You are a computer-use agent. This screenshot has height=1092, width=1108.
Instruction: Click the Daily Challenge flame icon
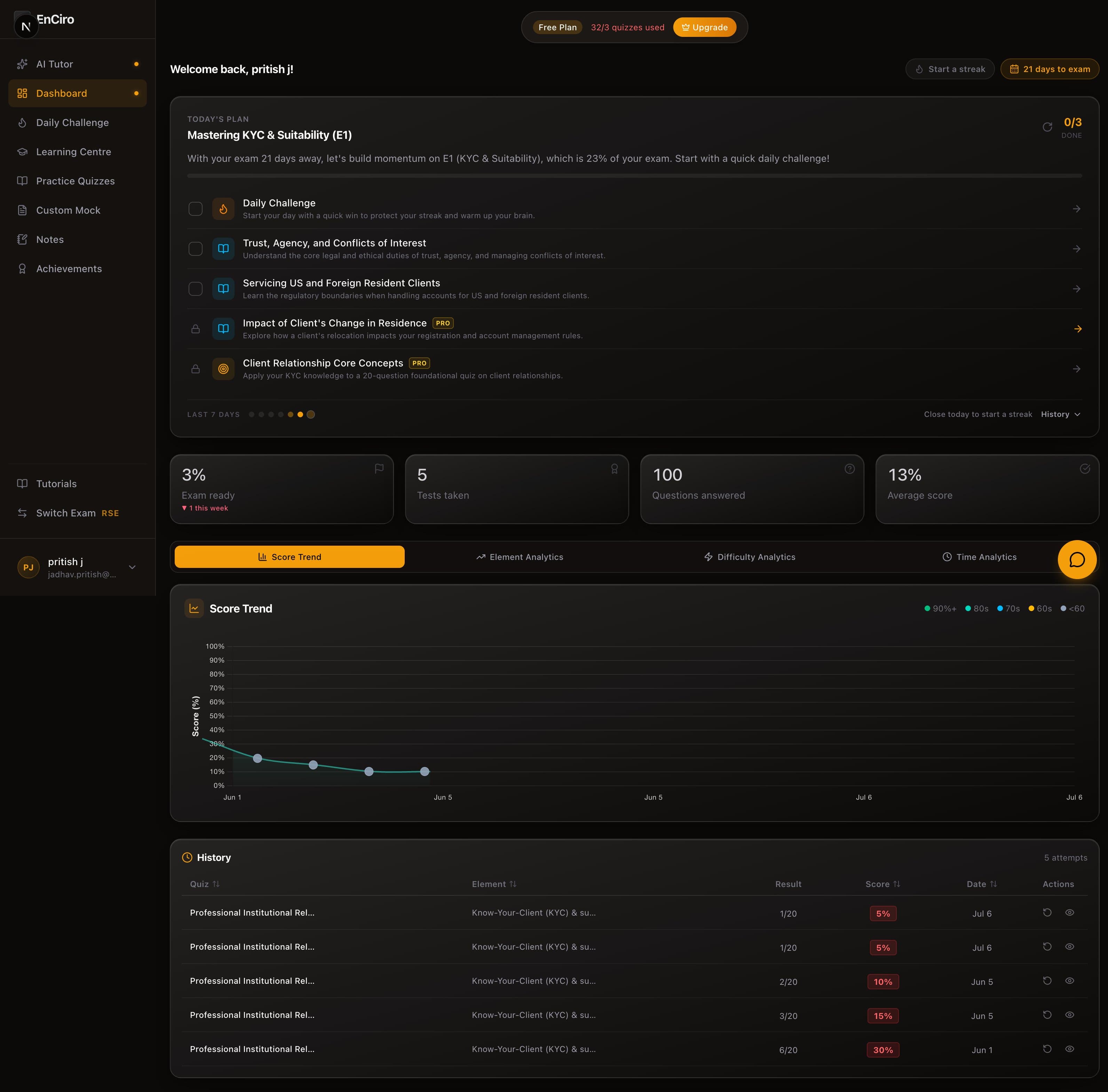click(223, 209)
